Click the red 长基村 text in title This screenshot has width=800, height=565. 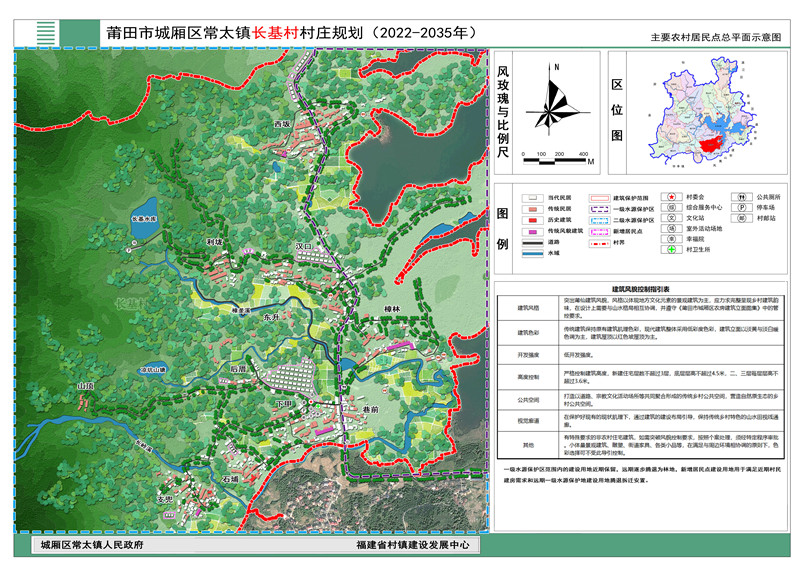pyautogui.click(x=283, y=31)
